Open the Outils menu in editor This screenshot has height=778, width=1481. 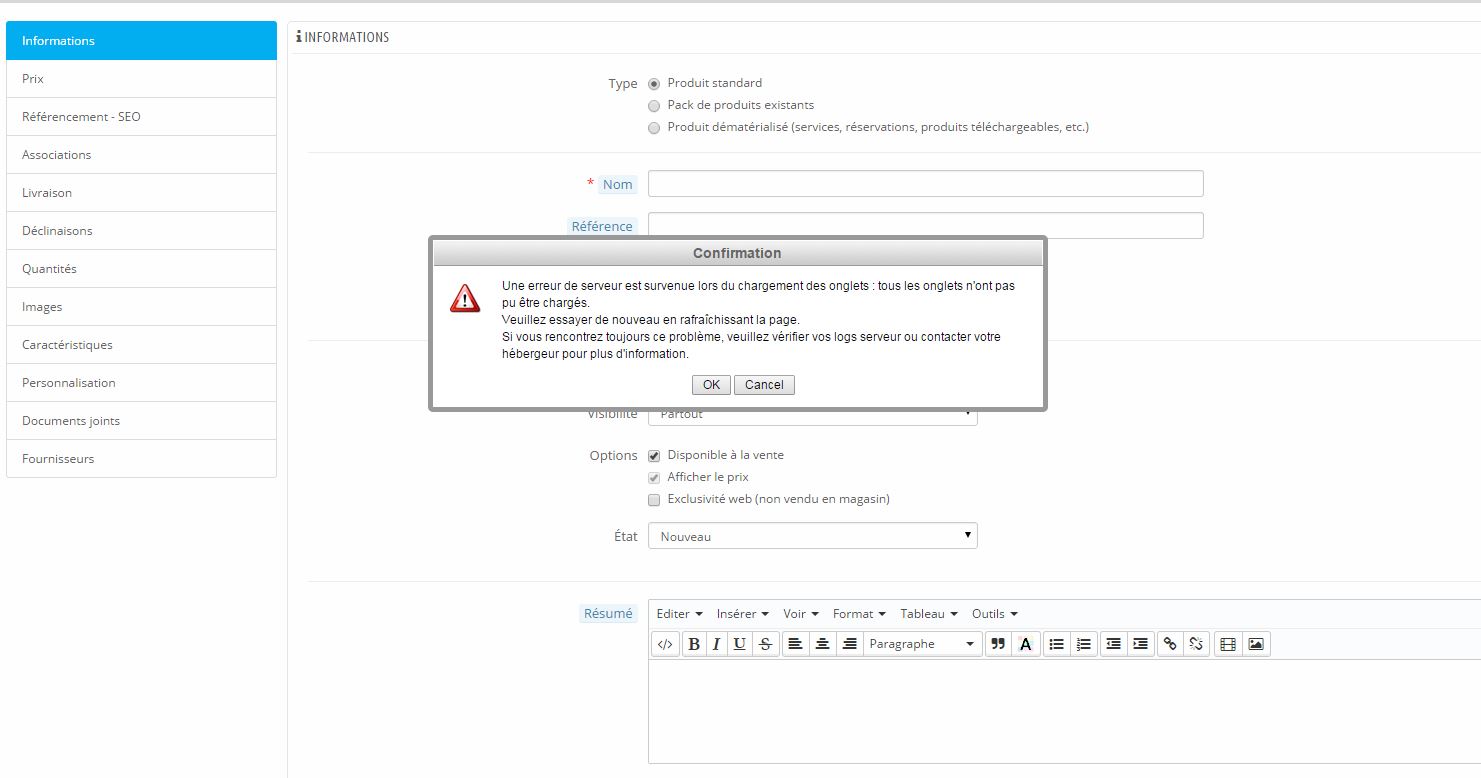[x=994, y=614]
